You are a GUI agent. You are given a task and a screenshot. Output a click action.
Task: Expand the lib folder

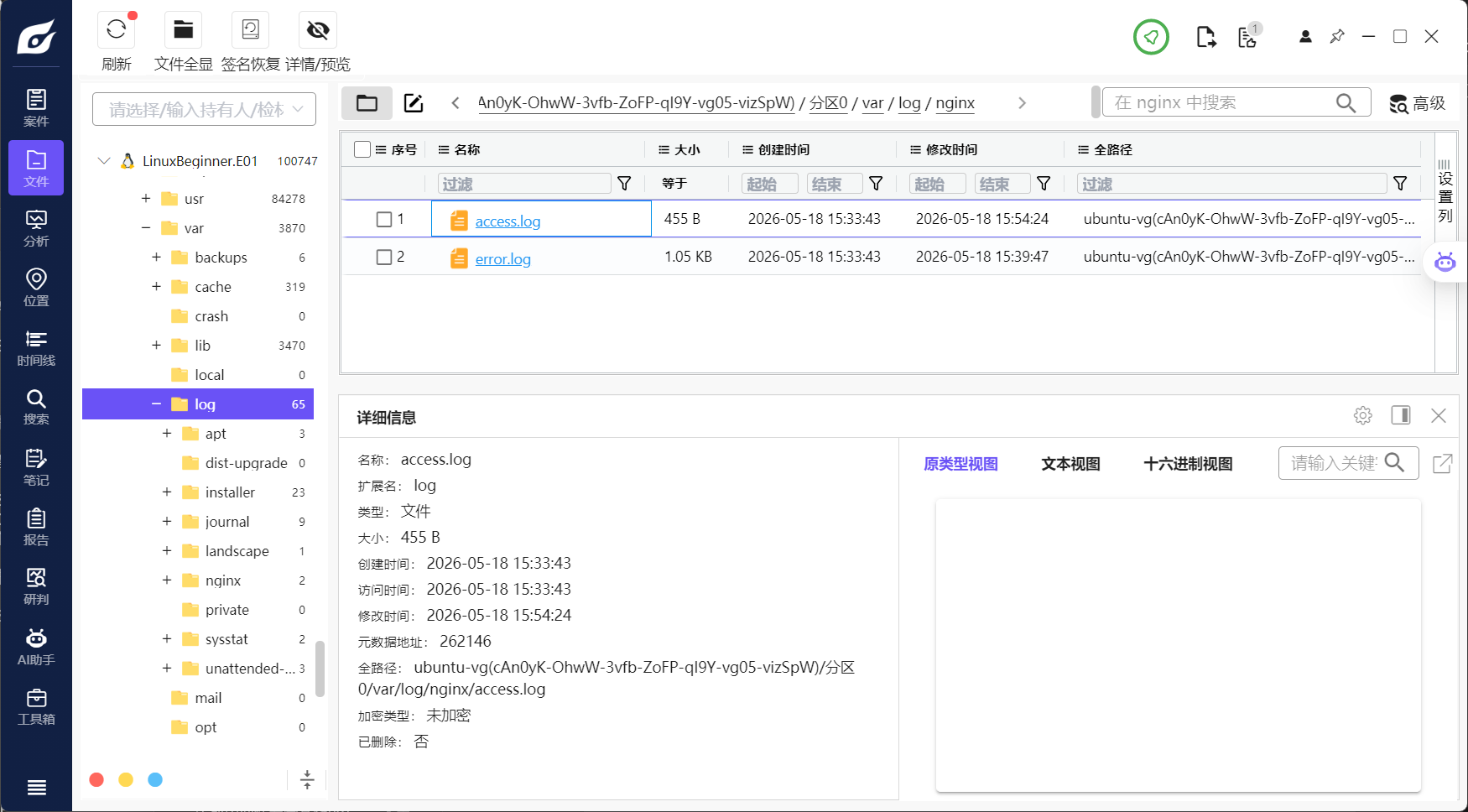coord(156,345)
